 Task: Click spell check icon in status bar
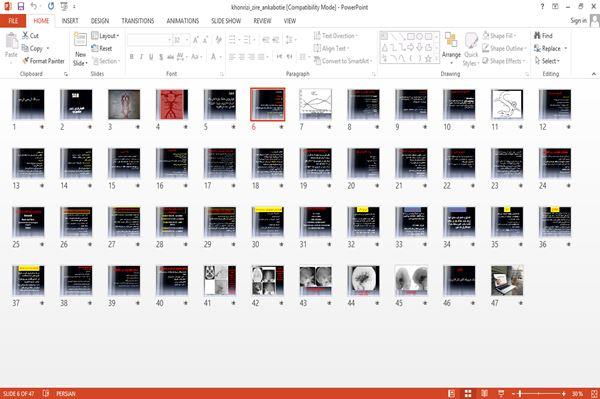[x=46, y=393]
